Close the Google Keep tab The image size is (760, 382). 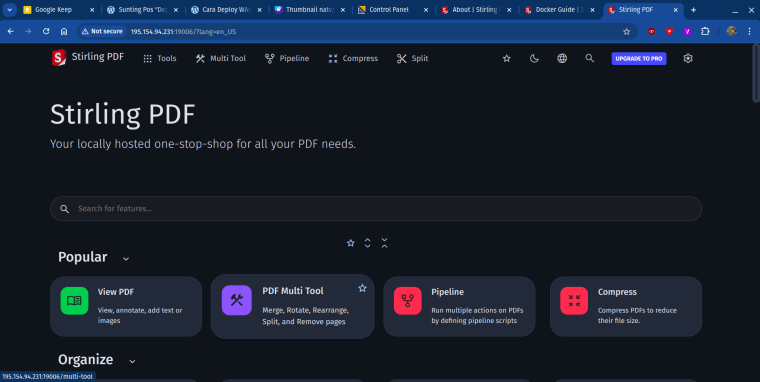92,10
